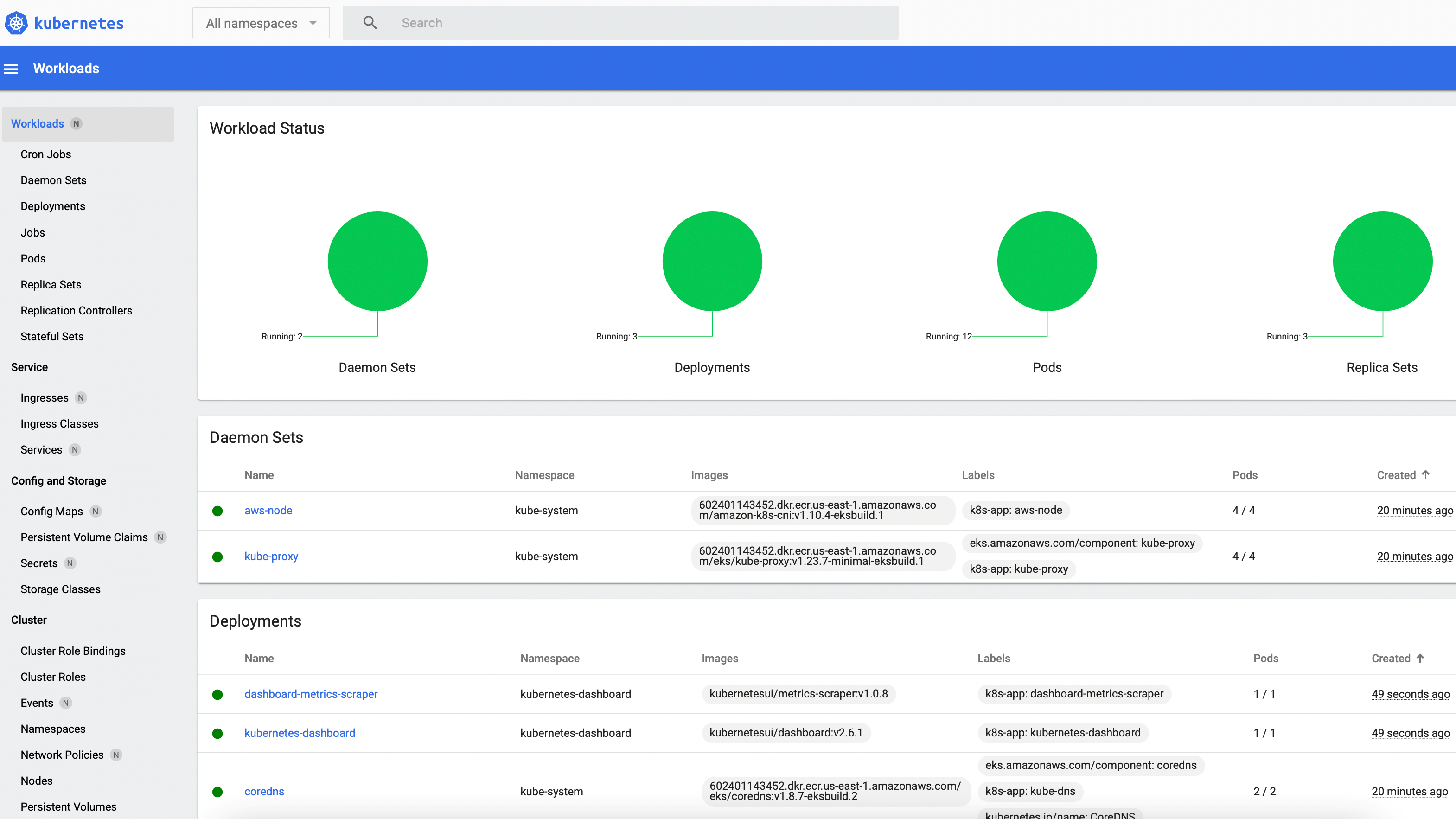Click 'kubernetesui/dashboard:v2.6.1' image chip
Viewport: 1456px width, 819px height.
786,733
